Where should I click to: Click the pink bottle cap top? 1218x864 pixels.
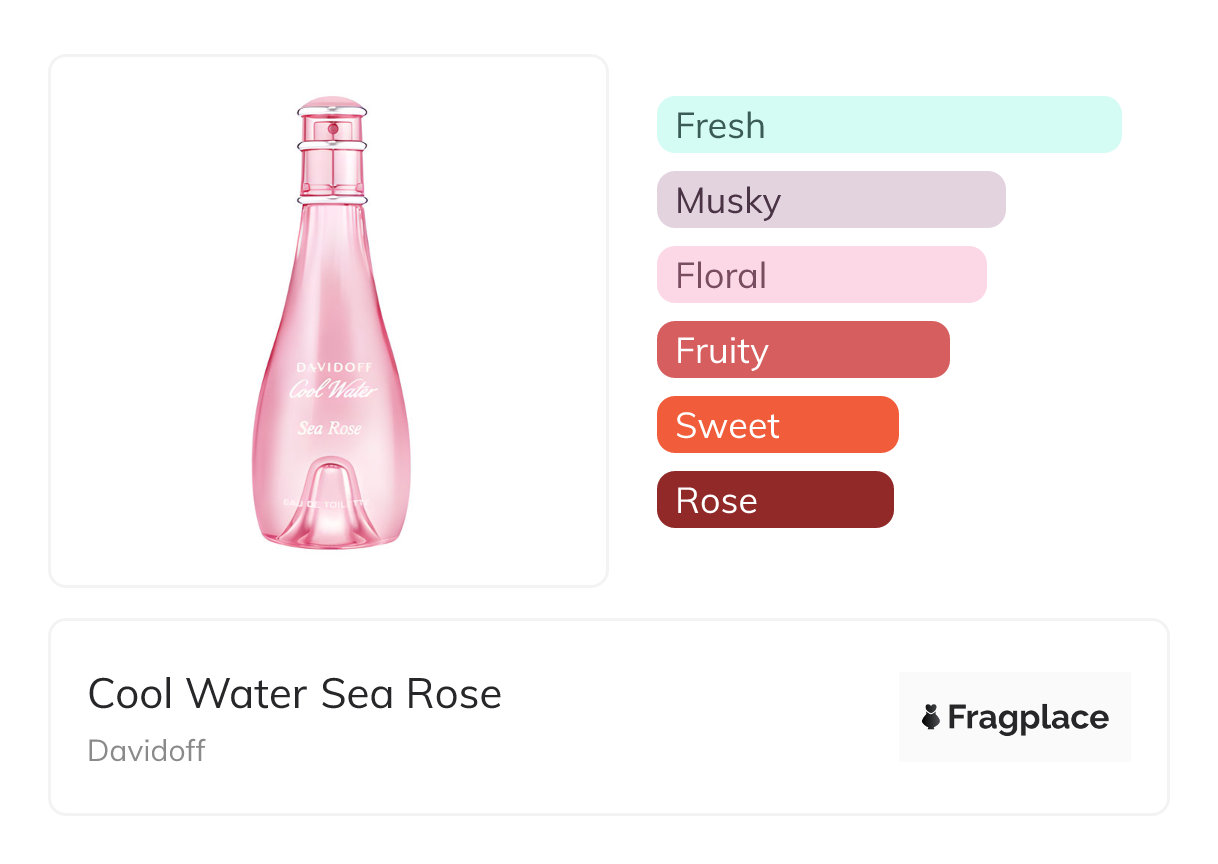coord(333,103)
